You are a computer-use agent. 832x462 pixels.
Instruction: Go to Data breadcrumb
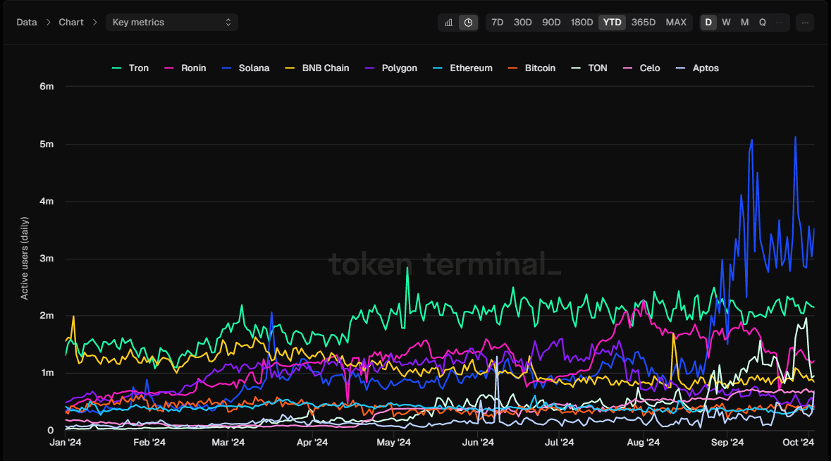[27, 22]
